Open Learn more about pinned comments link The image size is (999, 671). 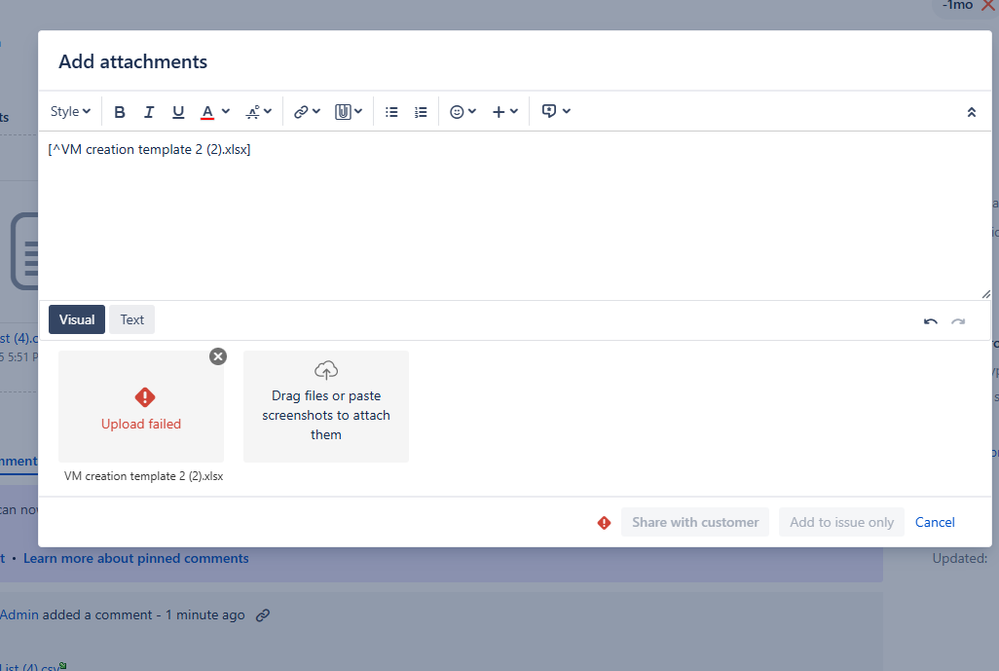click(136, 558)
